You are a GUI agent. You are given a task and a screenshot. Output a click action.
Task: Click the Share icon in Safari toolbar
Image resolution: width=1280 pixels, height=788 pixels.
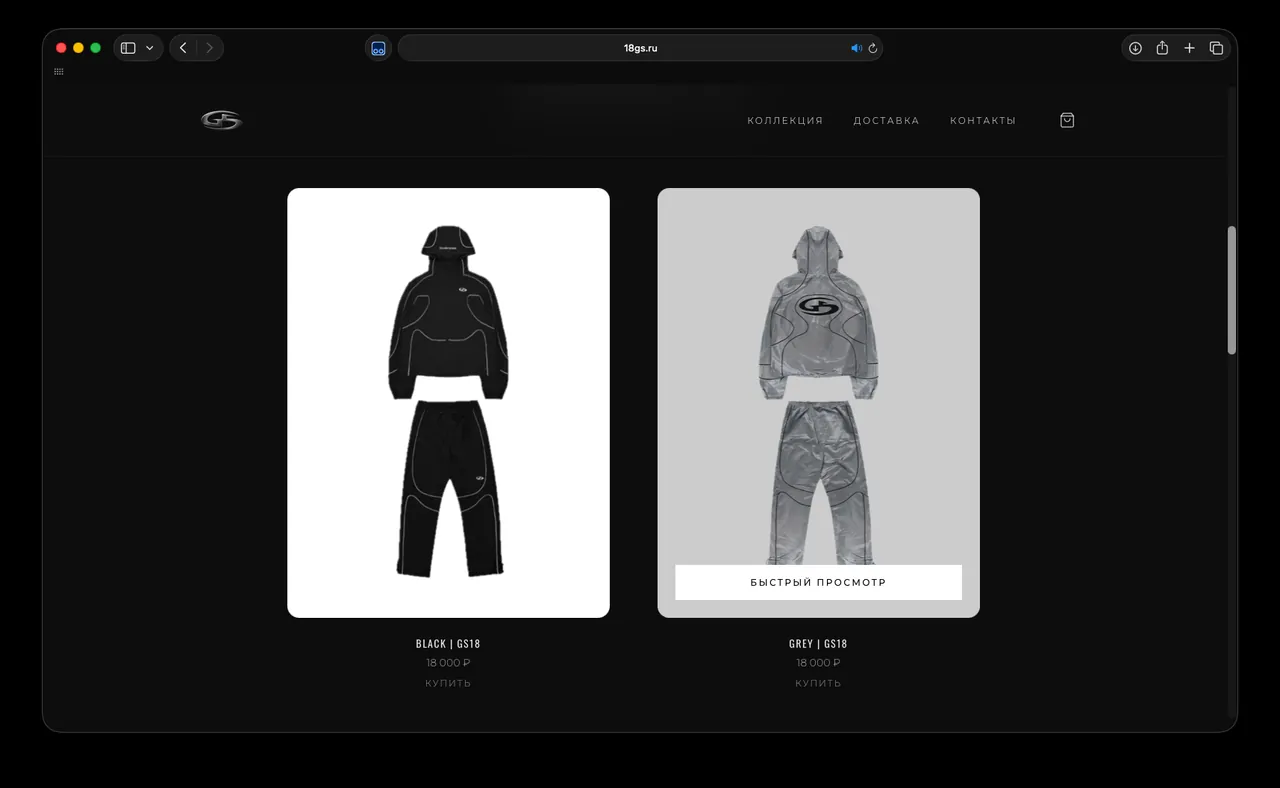pyautogui.click(x=1162, y=48)
